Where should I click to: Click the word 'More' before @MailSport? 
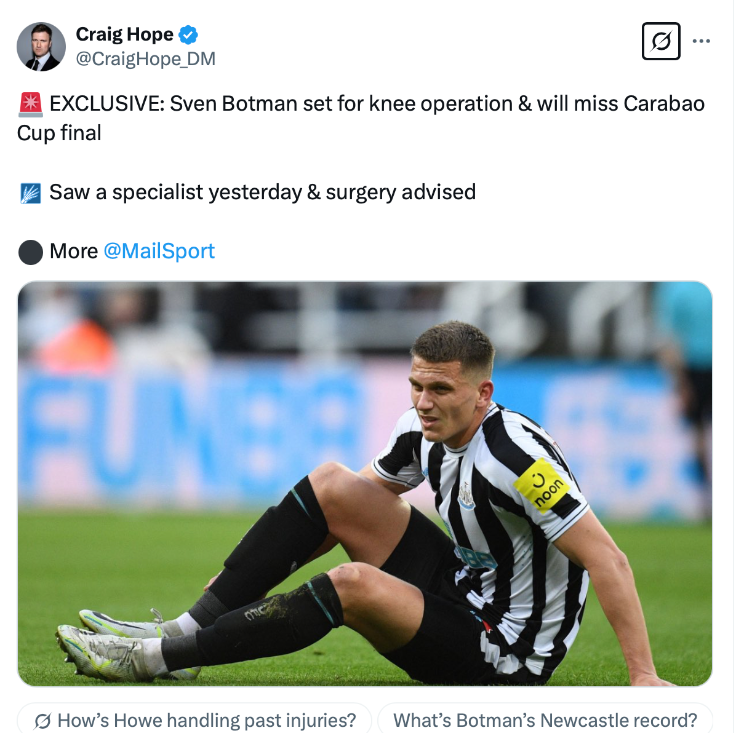pyautogui.click(x=74, y=251)
